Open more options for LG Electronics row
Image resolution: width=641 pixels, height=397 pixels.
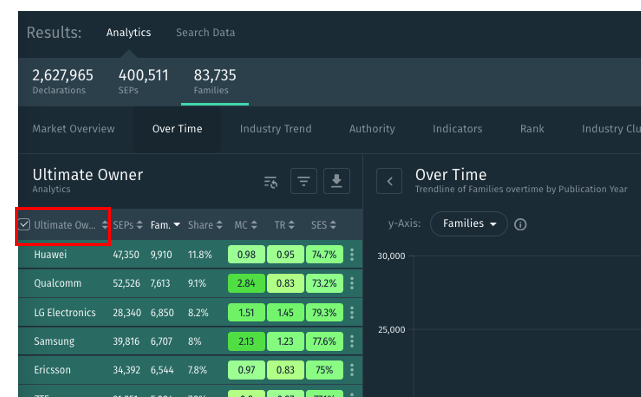point(352,312)
